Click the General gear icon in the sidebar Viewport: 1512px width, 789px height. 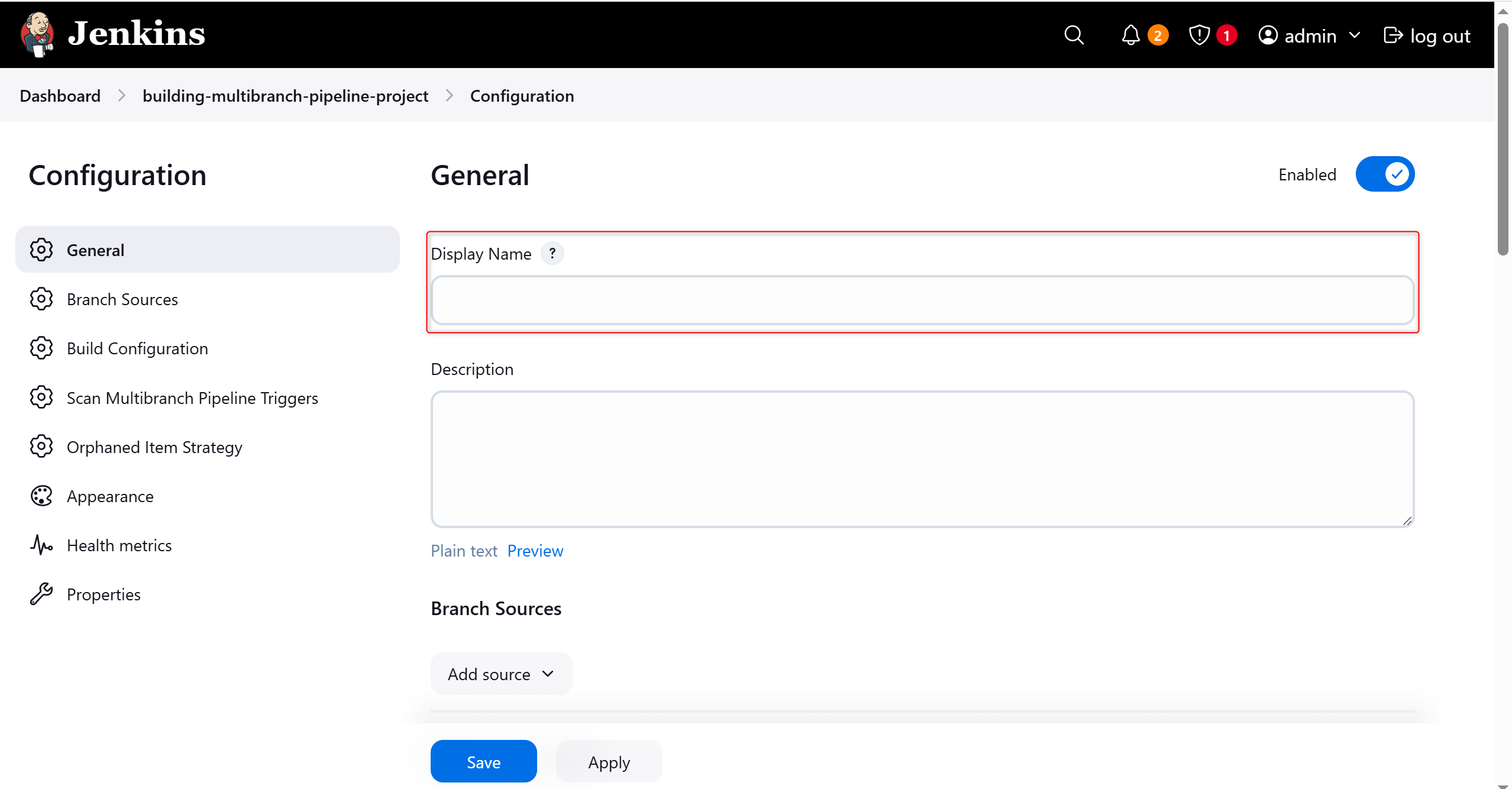click(41, 250)
